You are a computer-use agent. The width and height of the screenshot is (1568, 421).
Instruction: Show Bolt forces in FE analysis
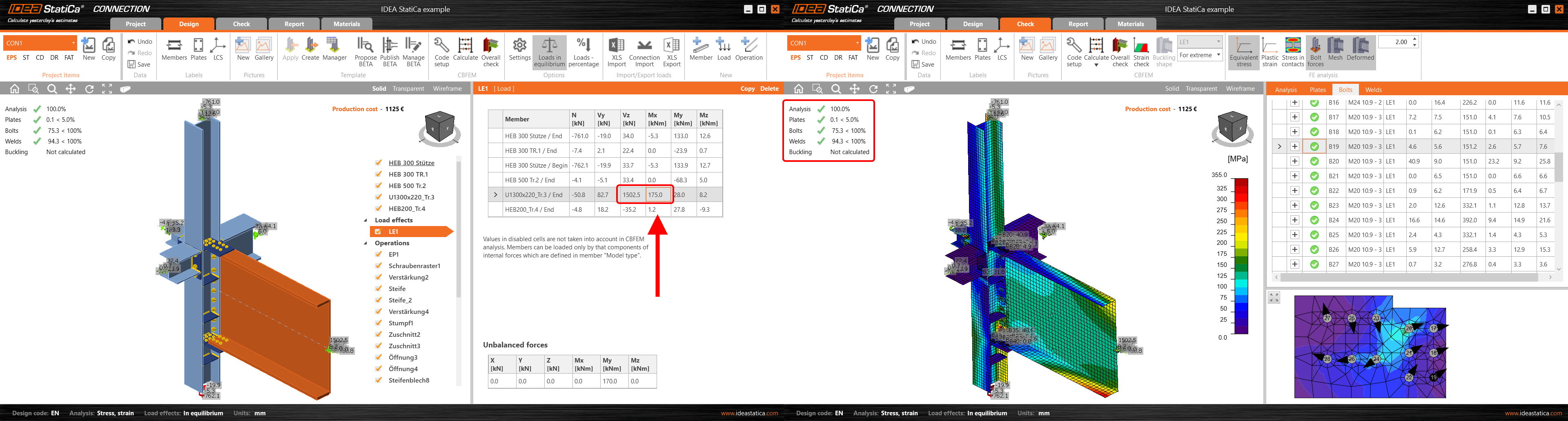coord(1315,52)
